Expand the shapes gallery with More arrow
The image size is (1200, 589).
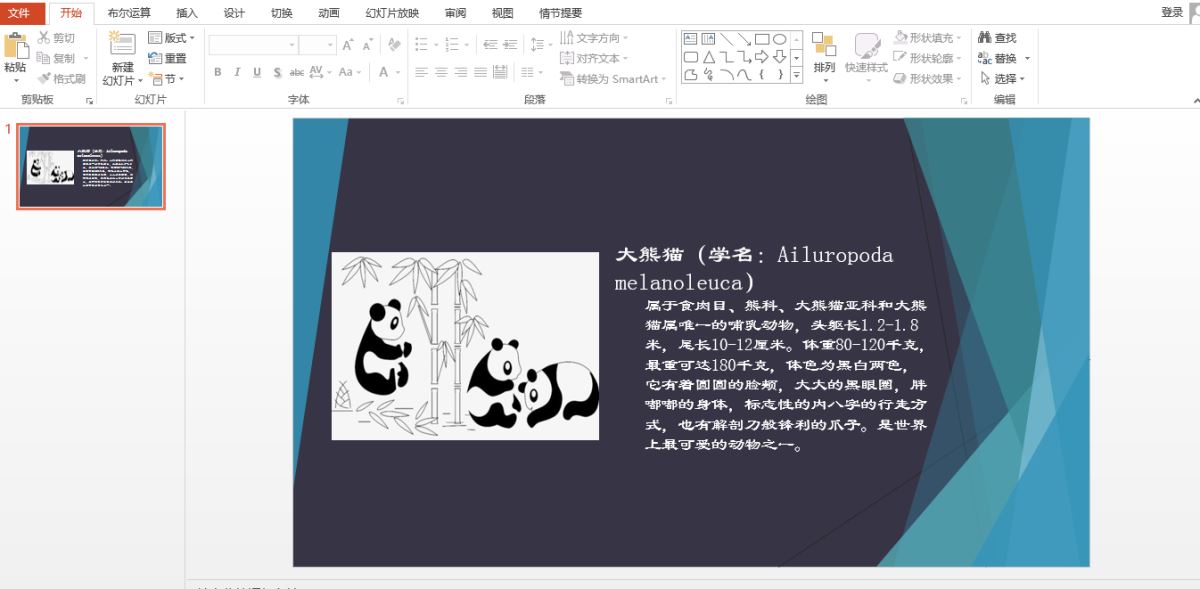(x=797, y=76)
